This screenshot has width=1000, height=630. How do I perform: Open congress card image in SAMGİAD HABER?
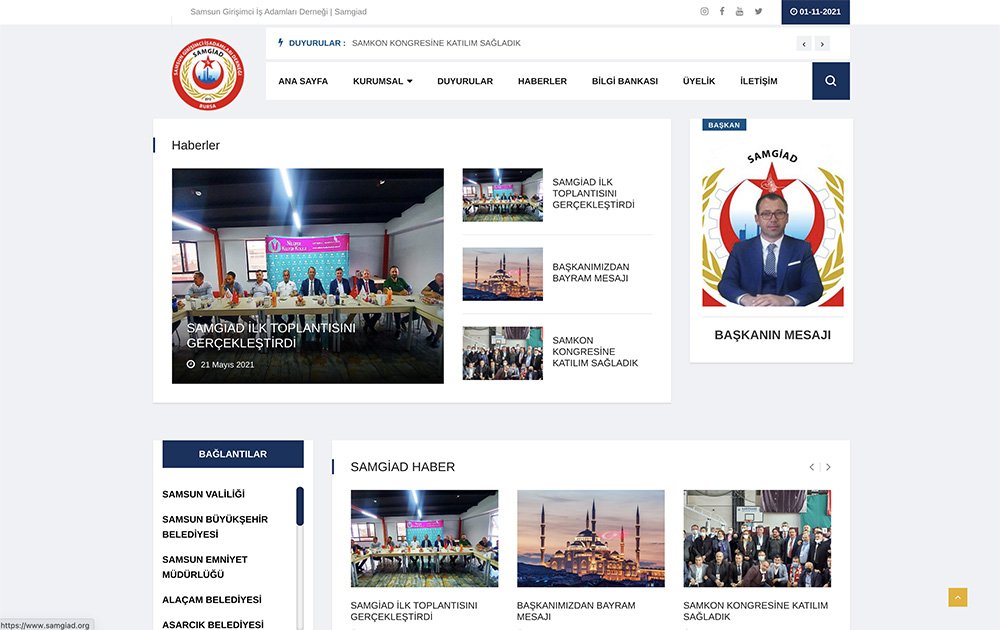[x=757, y=538]
